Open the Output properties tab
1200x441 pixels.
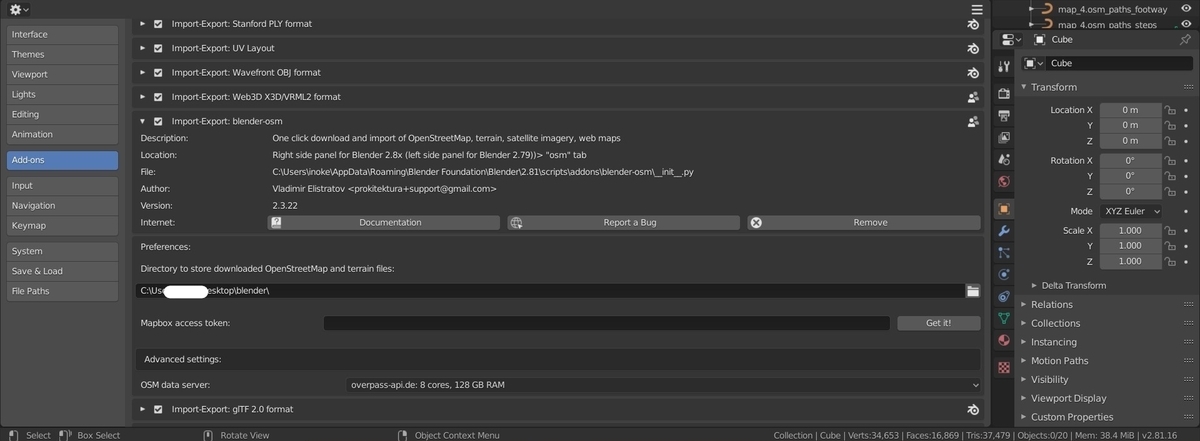click(x=1005, y=117)
